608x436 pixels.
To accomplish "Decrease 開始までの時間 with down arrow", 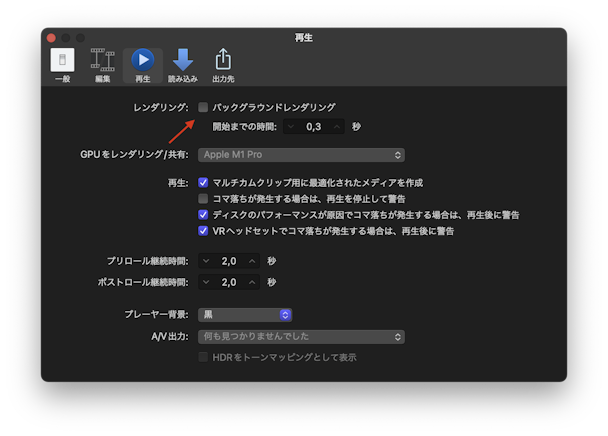I will (x=291, y=126).
